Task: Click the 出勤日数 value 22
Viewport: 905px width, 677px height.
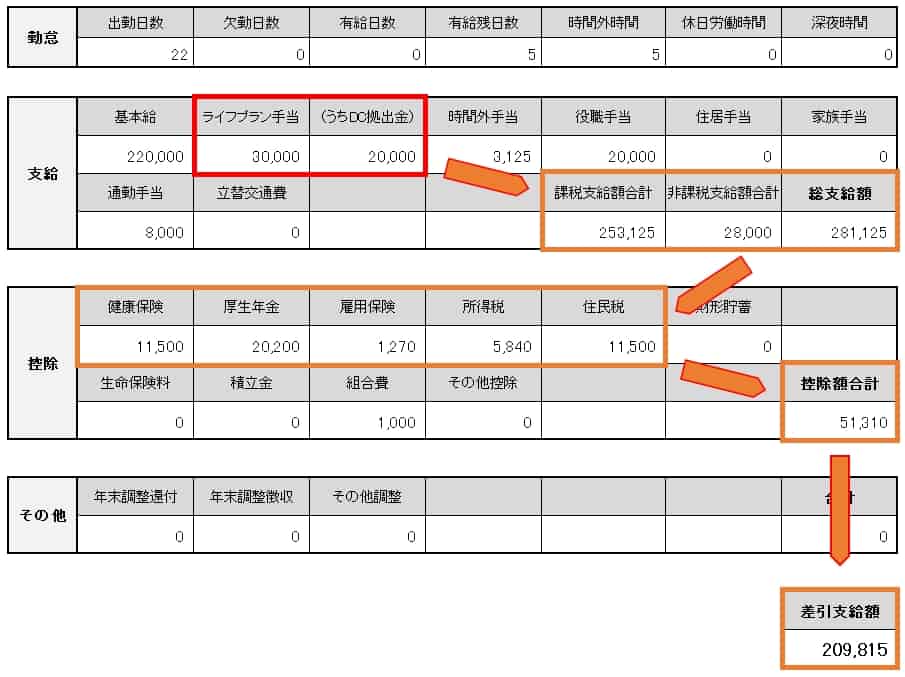Action: pyautogui.click(x=135, y=54)
